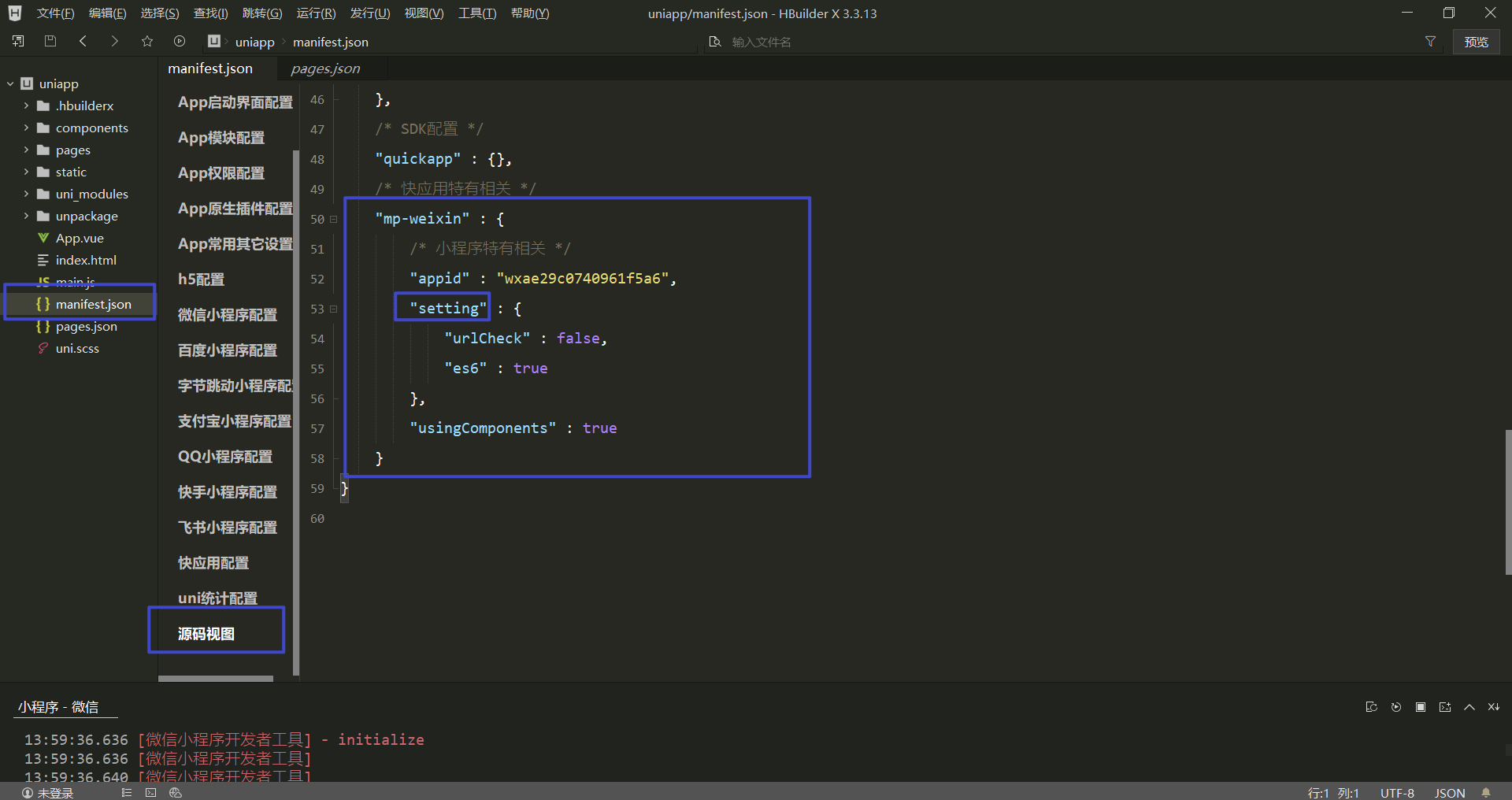The height and width of the screenshot is (800, 1512).
Task: Expand the uni_modules folder
Action: click(x=26, y=194)
